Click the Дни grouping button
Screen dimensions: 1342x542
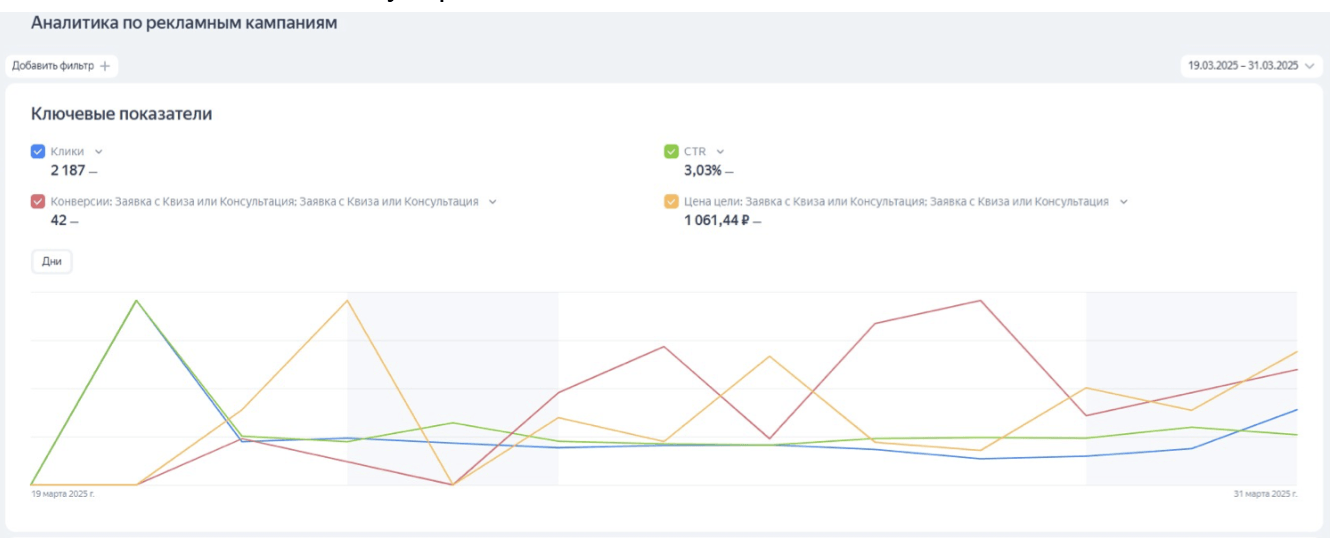[x=52, y=261]
